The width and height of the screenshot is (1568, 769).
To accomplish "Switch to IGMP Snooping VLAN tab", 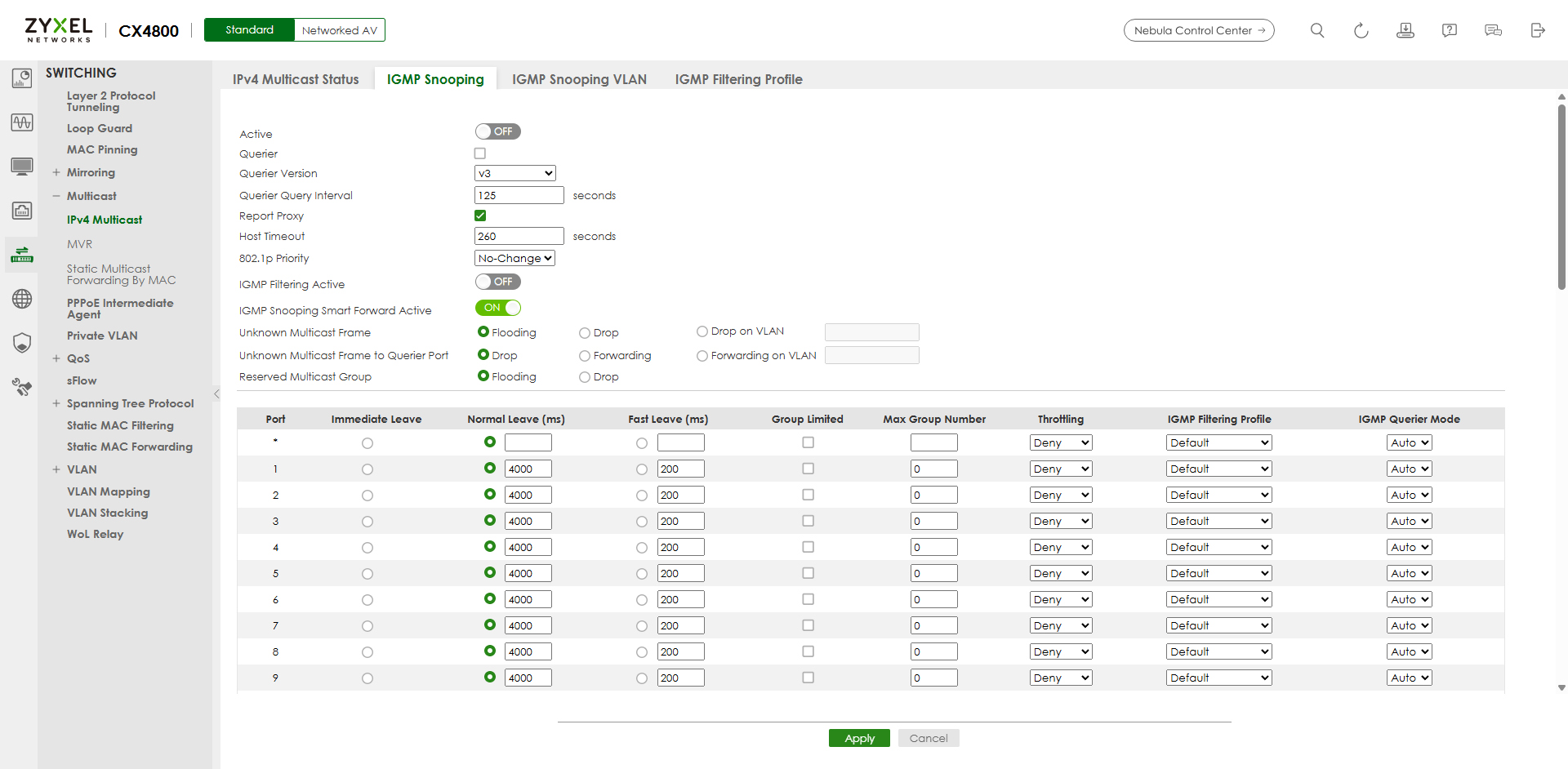I will (x=579, y=79).
